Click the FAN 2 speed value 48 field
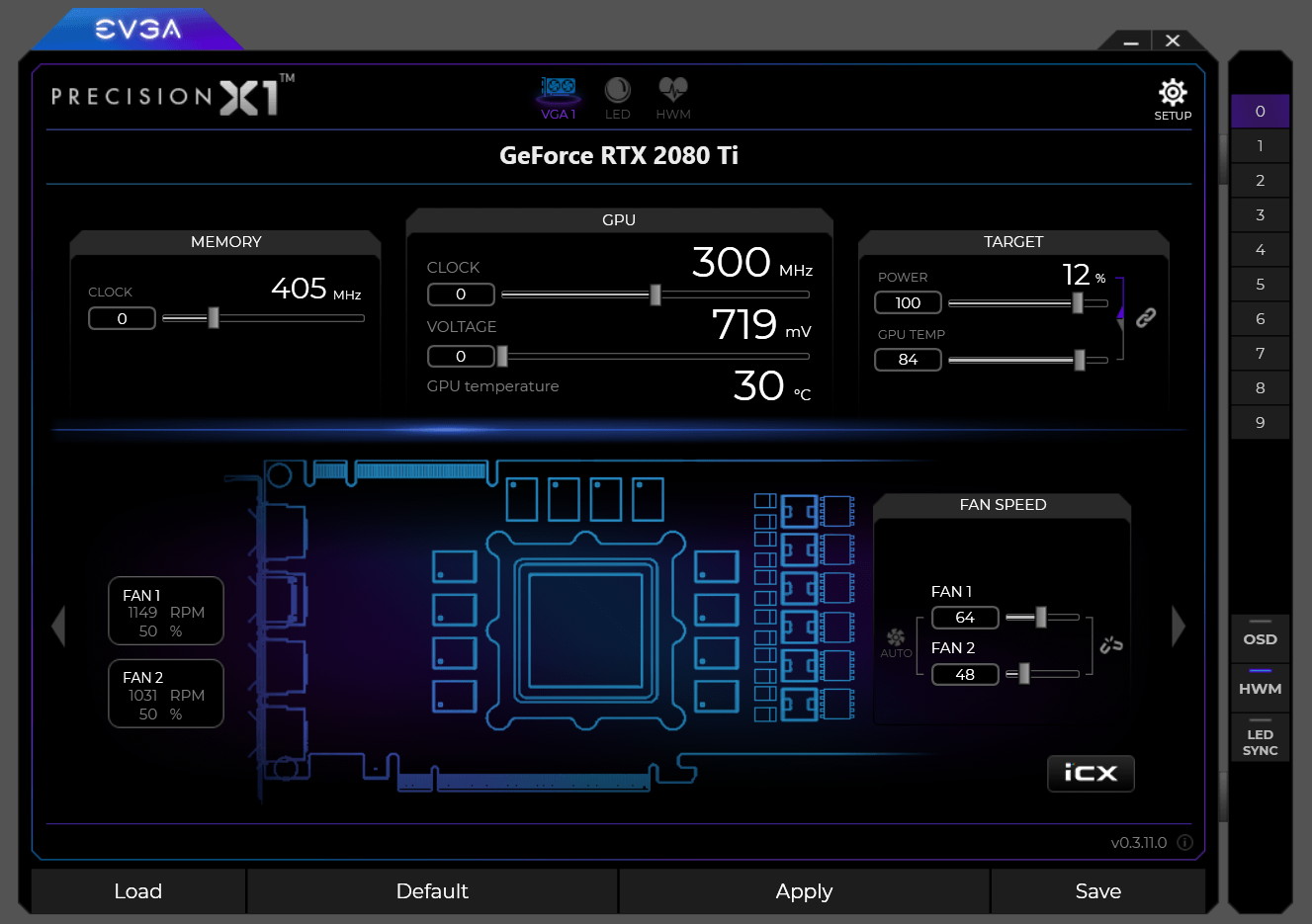 point(965,674)
